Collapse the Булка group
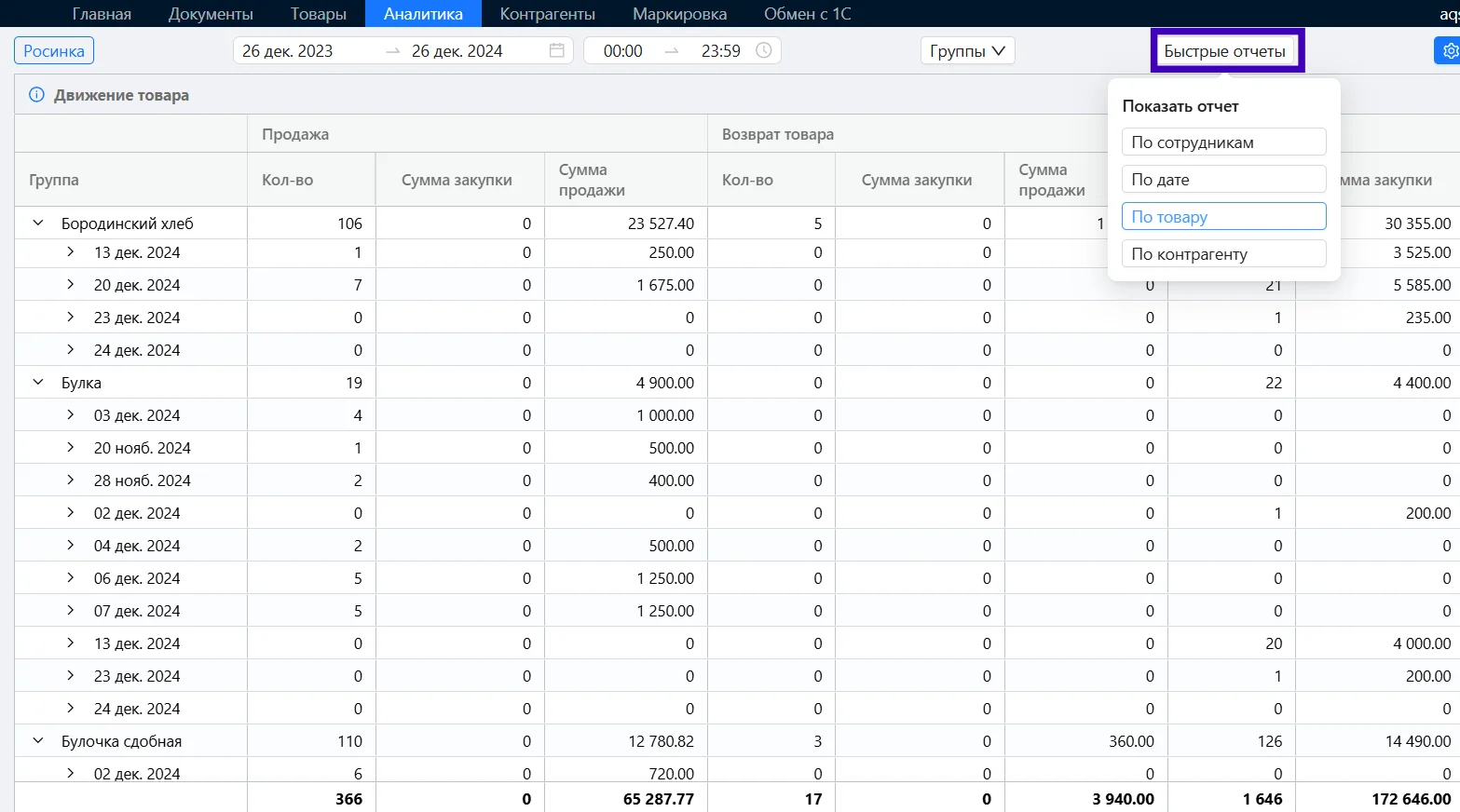Viewport: 1460px width, 812px height. [x=38, y=382]
